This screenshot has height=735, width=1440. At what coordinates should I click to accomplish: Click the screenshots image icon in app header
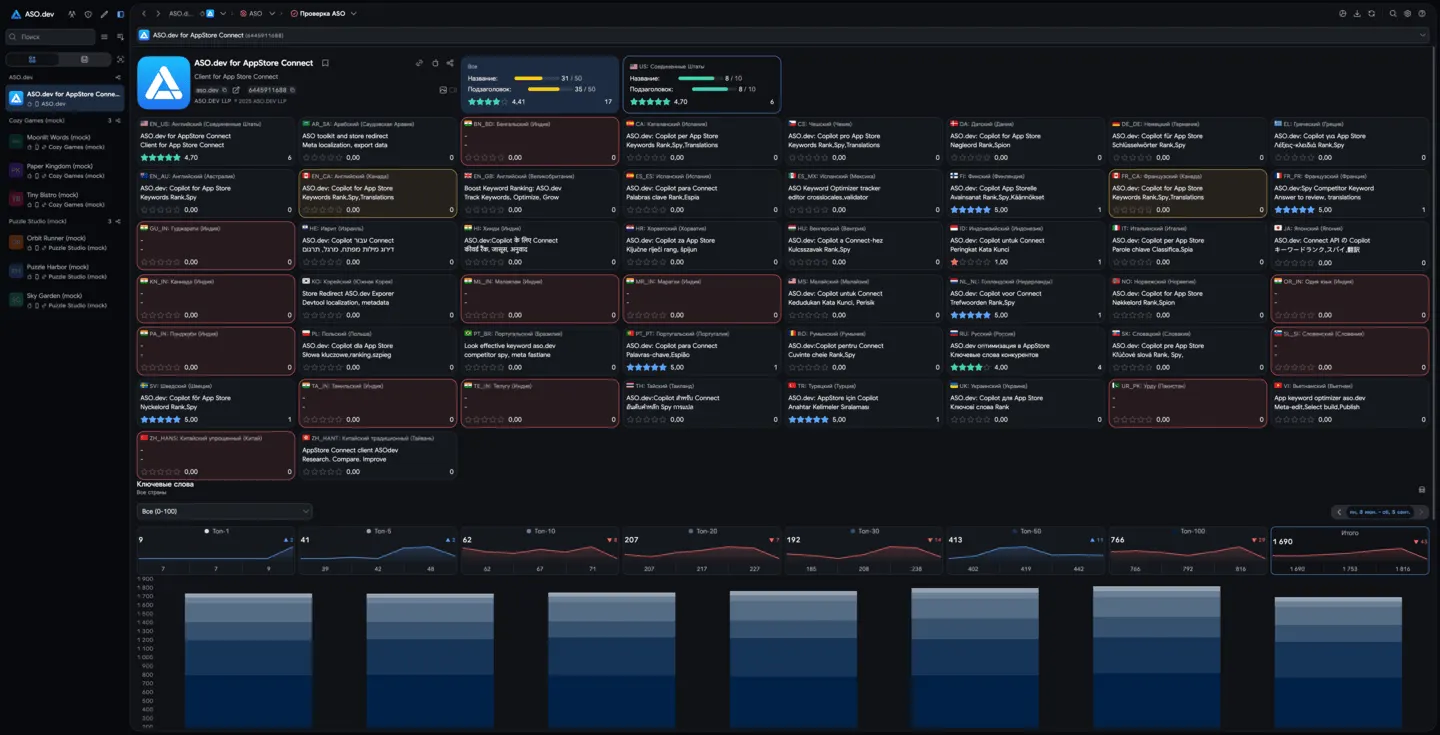click(x=443, y=90)
